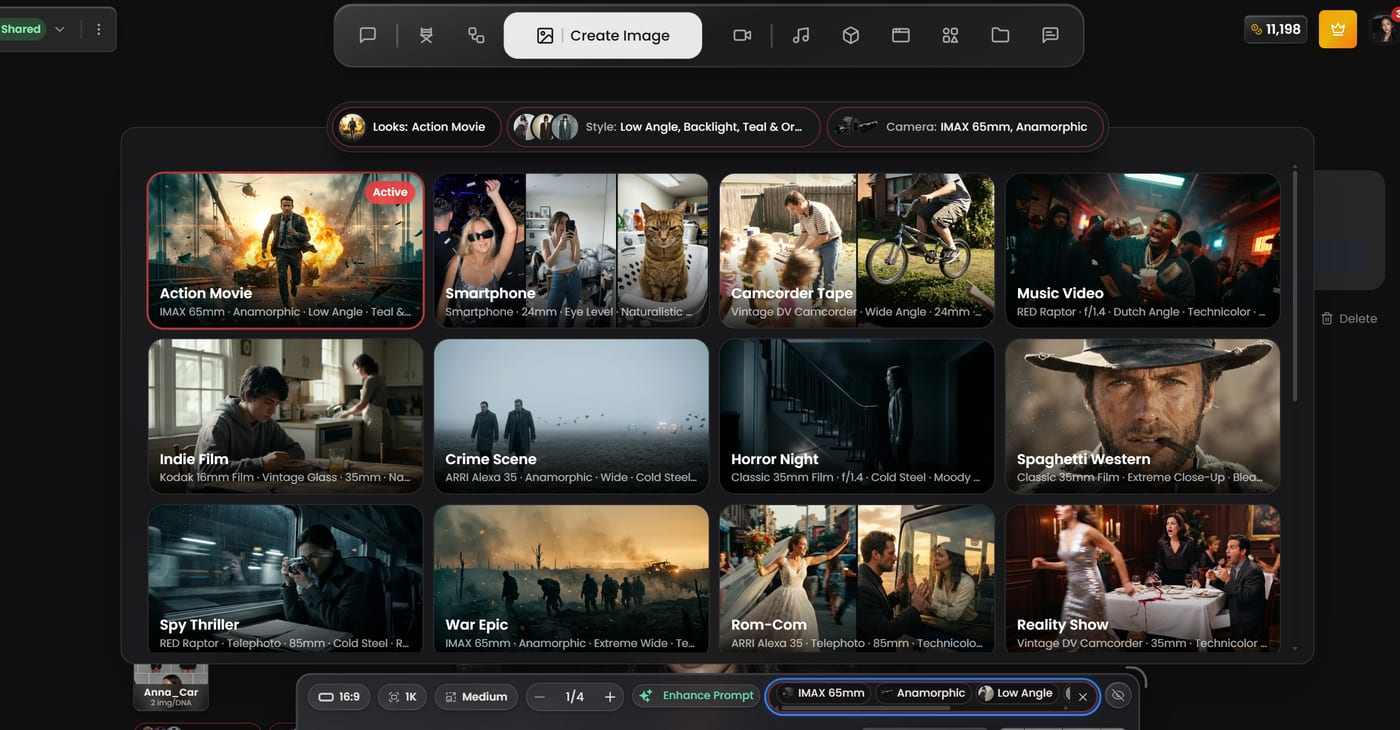
Task: Clear style chips with the X button
Action: pos(1082,697)
